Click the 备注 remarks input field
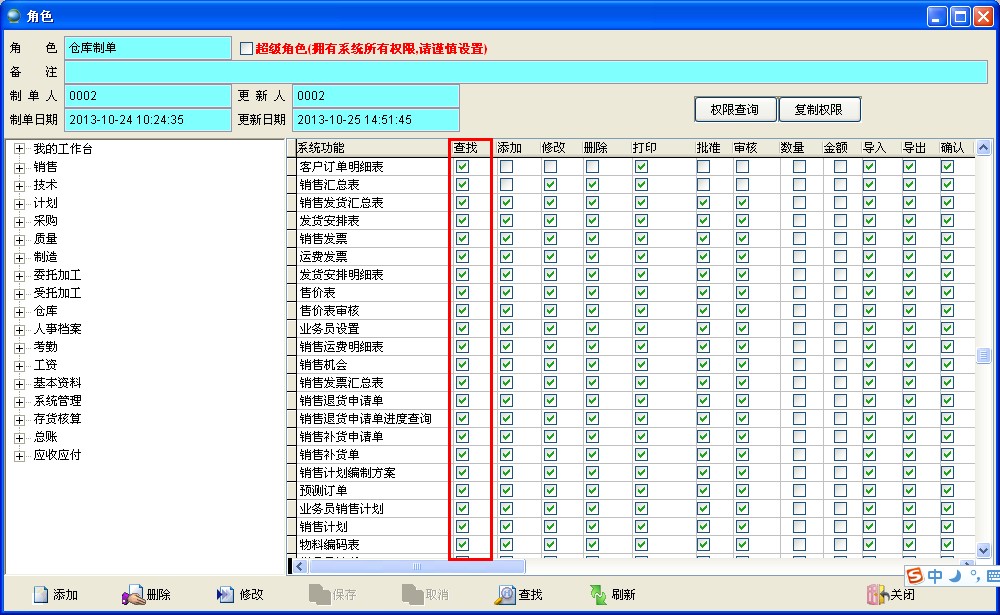1000x615 pixels. pyautogui.click(x=525, y=72)
